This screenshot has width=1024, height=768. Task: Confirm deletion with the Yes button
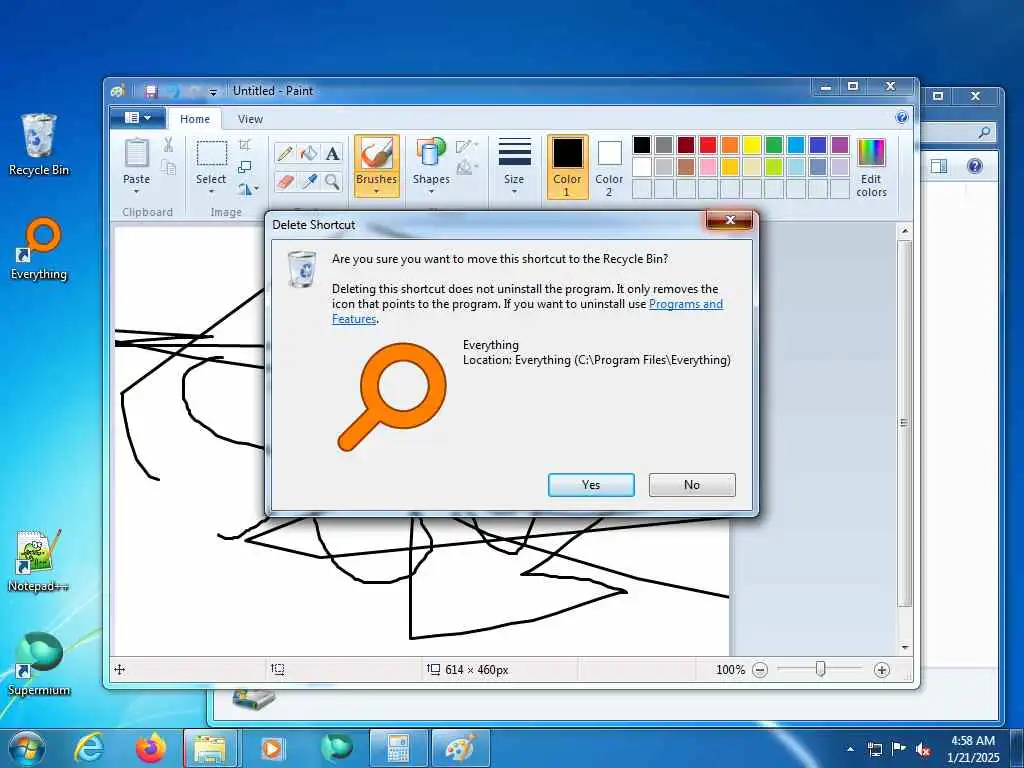click(x=591, y=485)
